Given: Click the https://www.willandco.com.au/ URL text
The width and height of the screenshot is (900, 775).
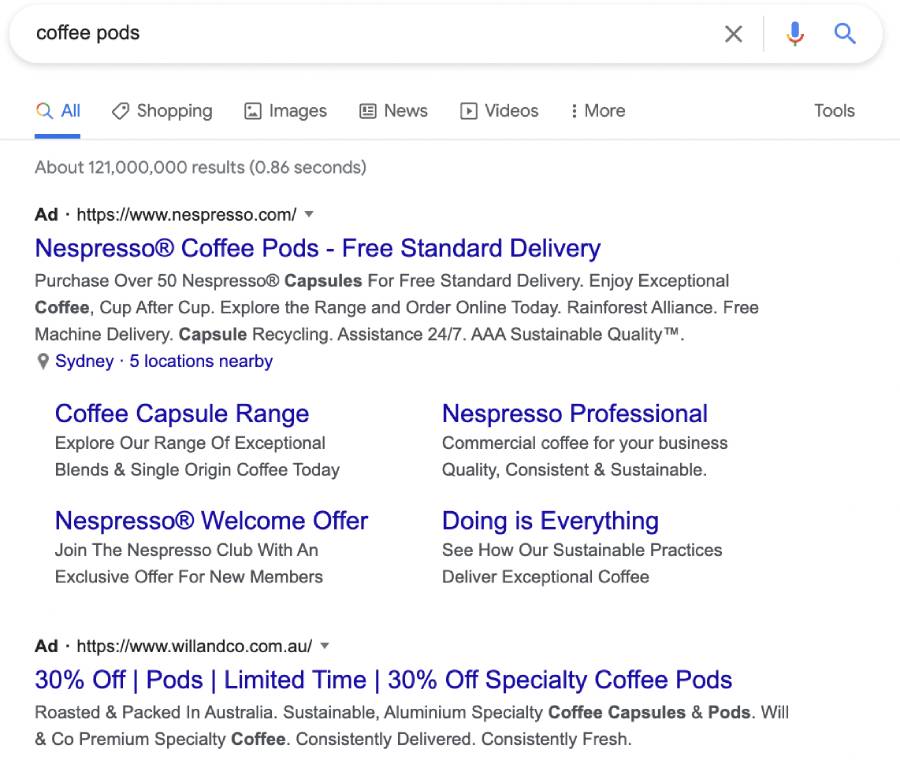Looking at the screenshot, I should click(195, 646).
